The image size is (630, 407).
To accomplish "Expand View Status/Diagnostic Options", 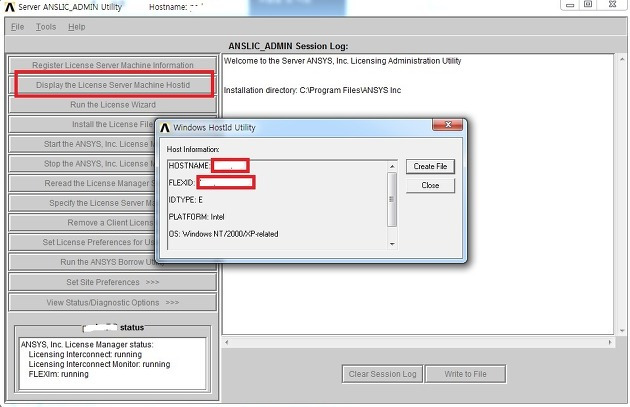I will click(112, 302).
